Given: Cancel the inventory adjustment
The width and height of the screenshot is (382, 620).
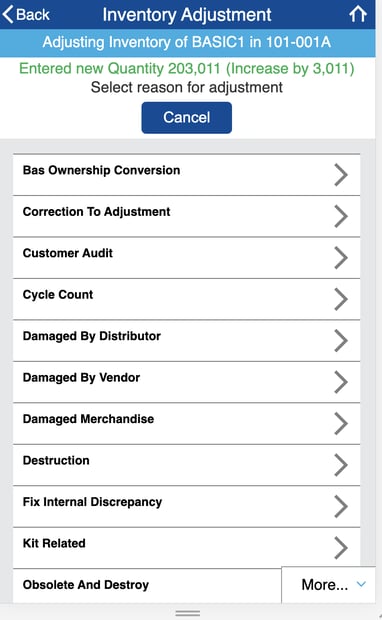Looking at the screenshot, I should tap(187, 117).
